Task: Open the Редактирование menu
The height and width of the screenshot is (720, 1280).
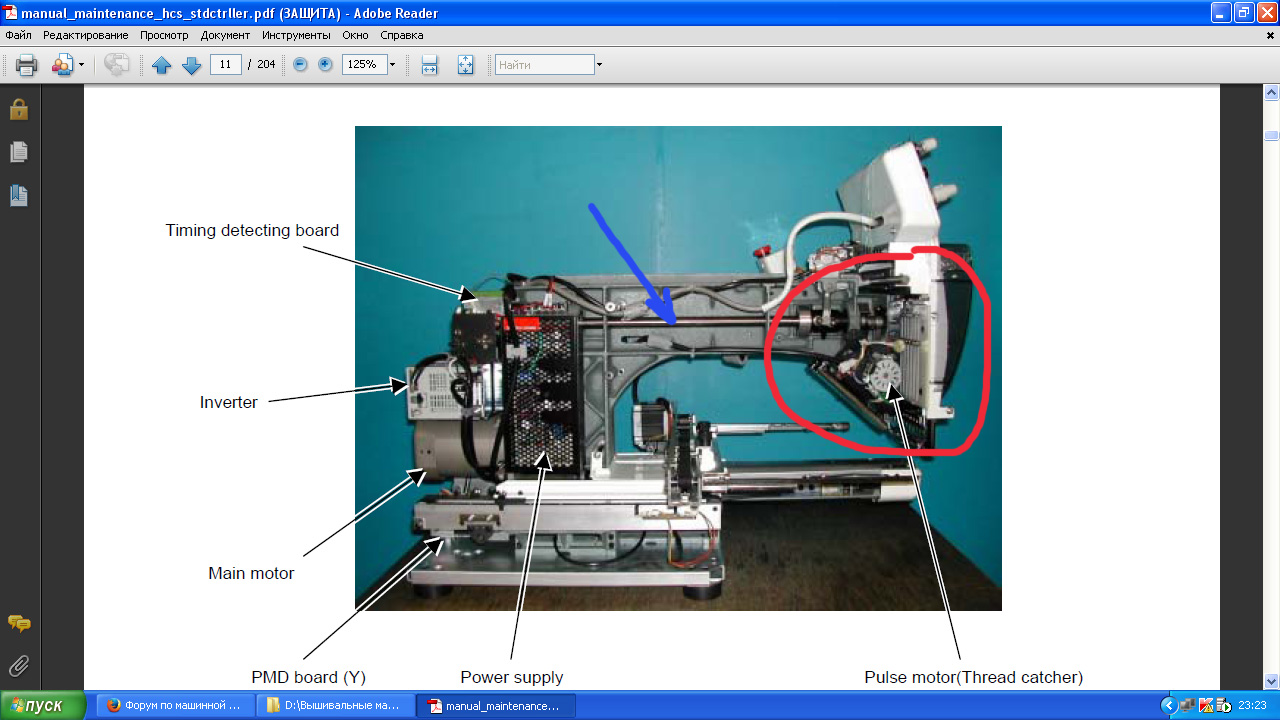Action: 86,35
